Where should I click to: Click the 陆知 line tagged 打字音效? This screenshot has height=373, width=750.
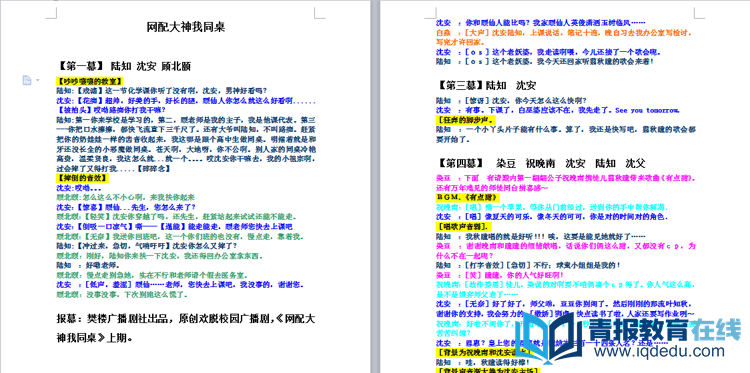tap(529, 265)
